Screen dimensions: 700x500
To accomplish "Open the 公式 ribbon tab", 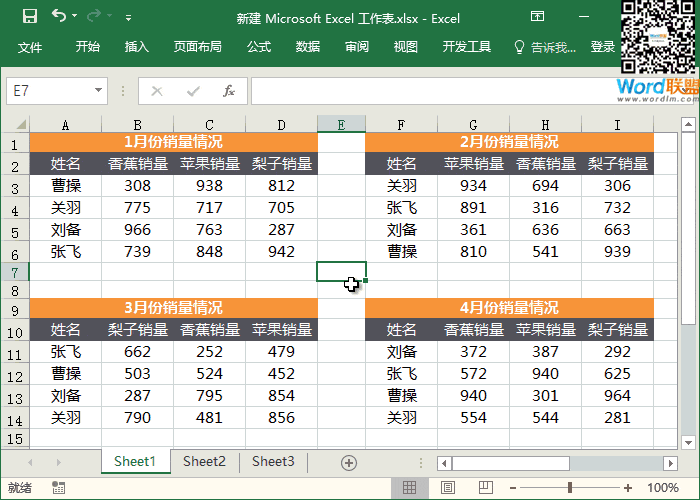I will click(x=259, y=47).
